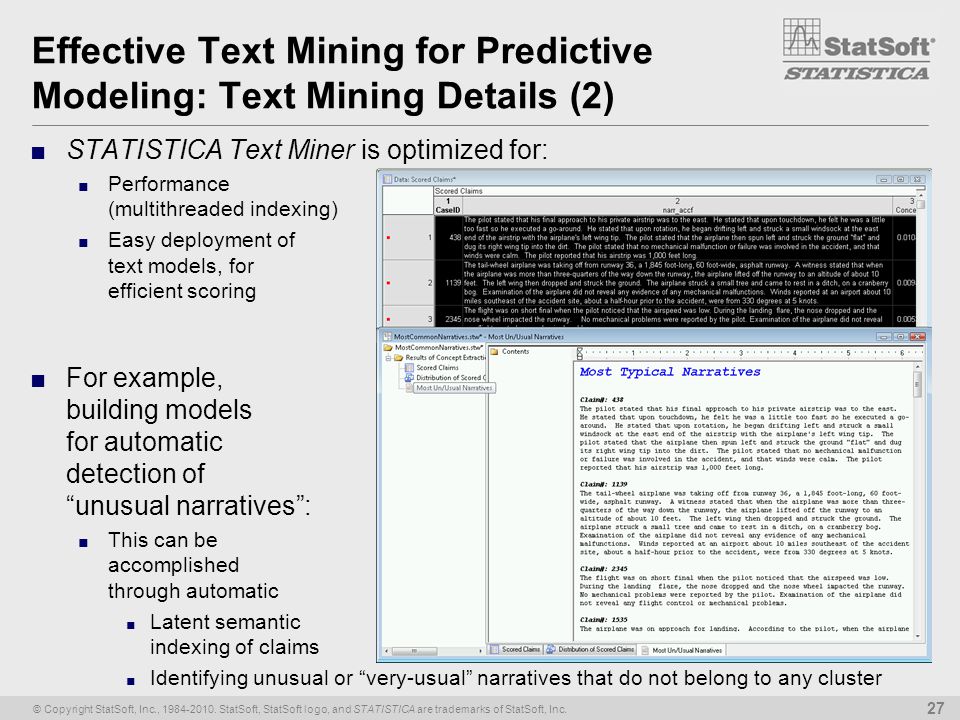
Task: Collapse the Results of Concept Extraction tree node
Action: [x=388, y=358]
